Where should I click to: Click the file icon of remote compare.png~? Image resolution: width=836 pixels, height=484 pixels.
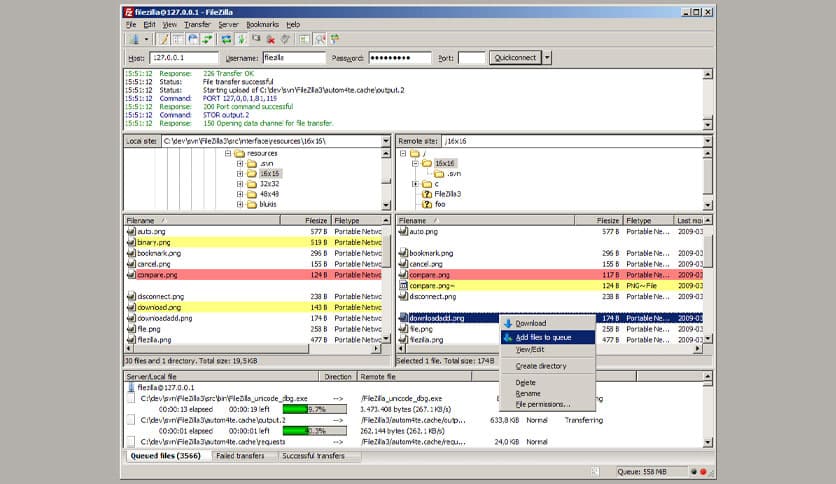click(x=404, y=286)
